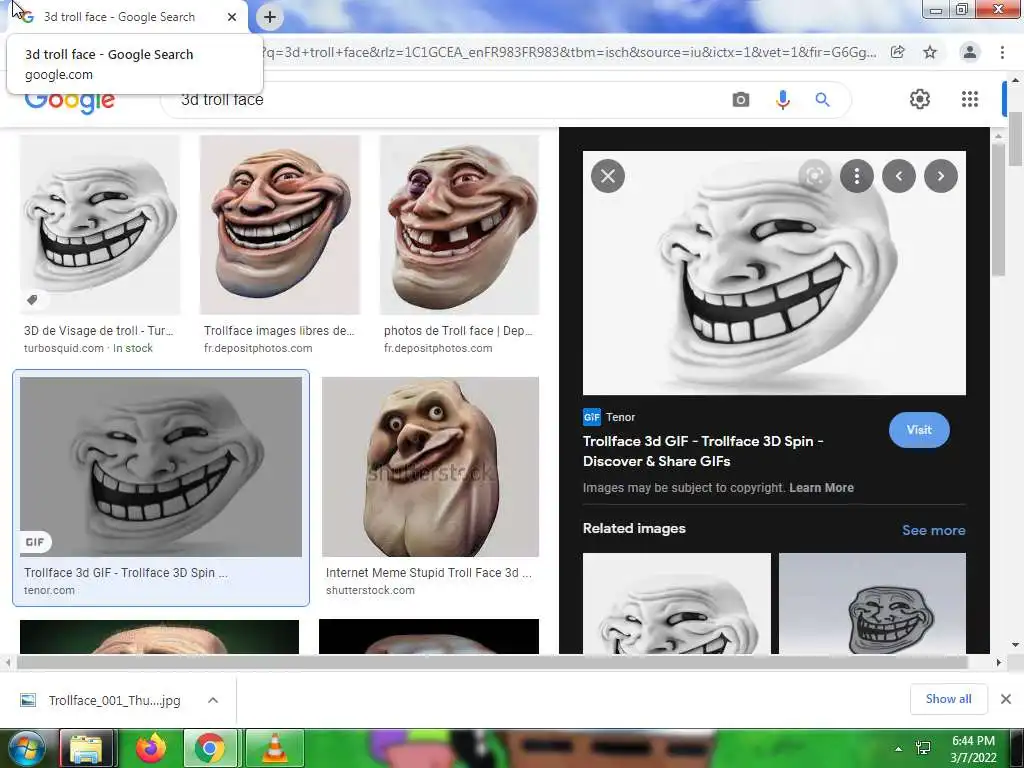Open the Learn More copyright link
The width and height of the screenshot is (1024, 768).
(x=821, y=488)
